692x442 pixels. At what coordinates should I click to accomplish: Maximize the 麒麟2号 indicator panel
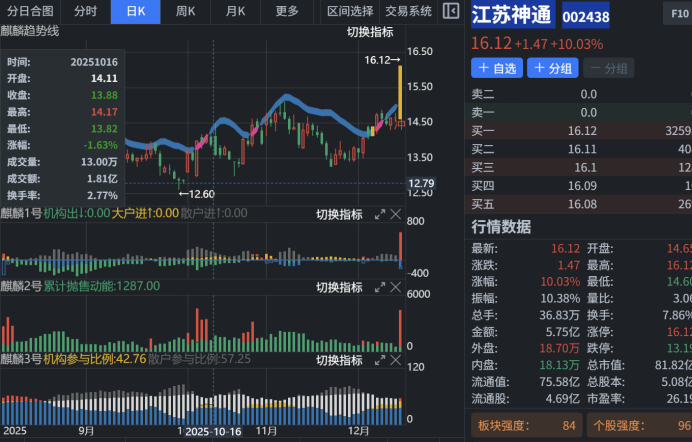coord(380,287)
